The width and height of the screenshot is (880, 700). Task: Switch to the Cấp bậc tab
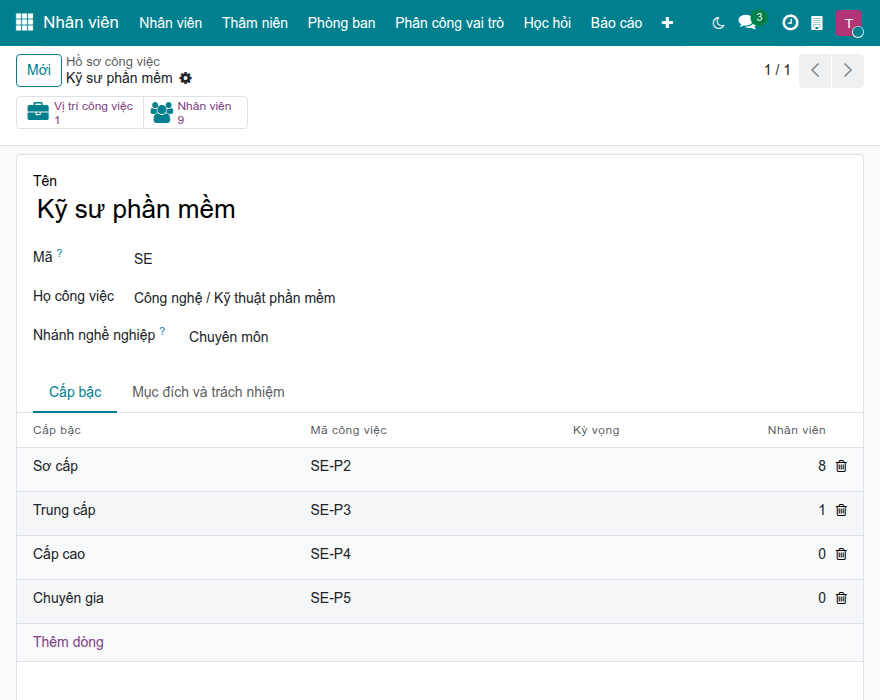75,392
